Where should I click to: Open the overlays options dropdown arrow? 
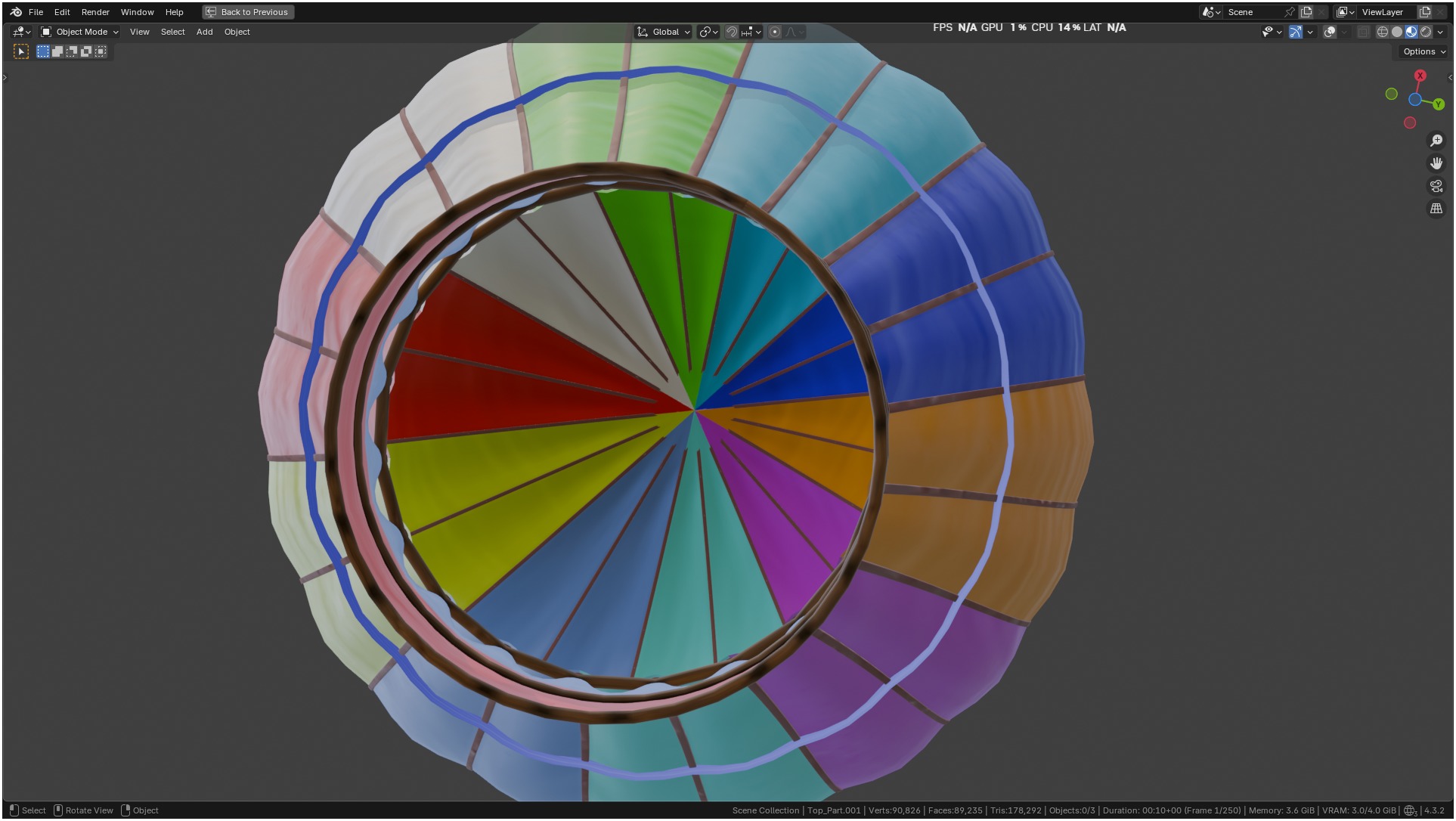[1344, 32]
